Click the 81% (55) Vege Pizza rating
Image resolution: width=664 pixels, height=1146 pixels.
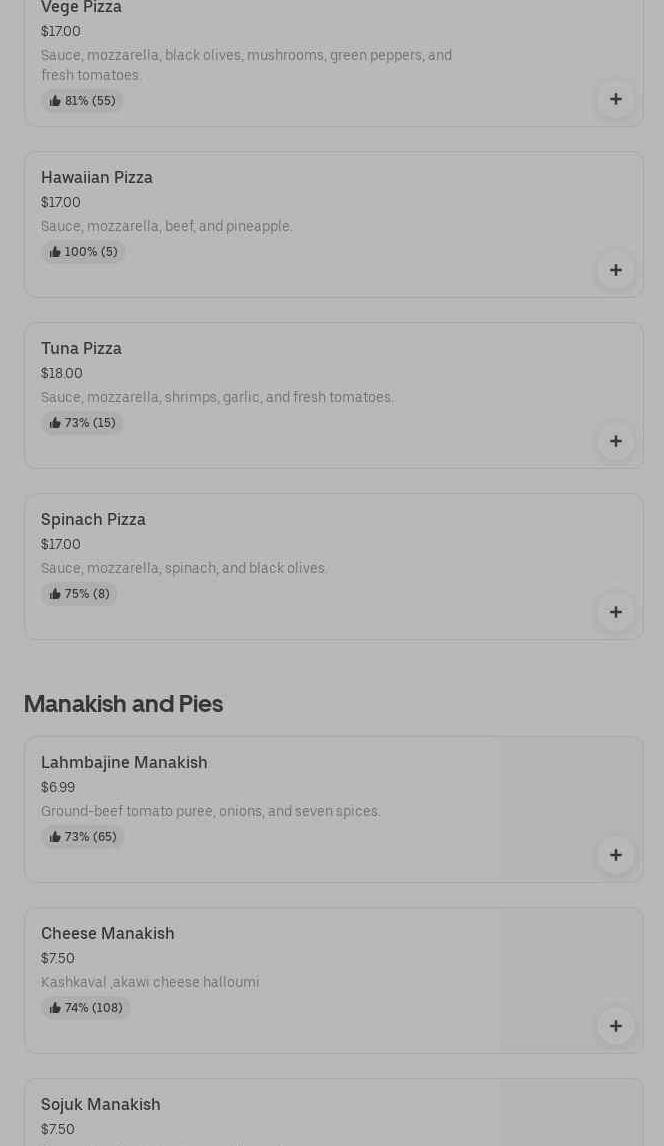pyautogui.click(x=82, y=101)
